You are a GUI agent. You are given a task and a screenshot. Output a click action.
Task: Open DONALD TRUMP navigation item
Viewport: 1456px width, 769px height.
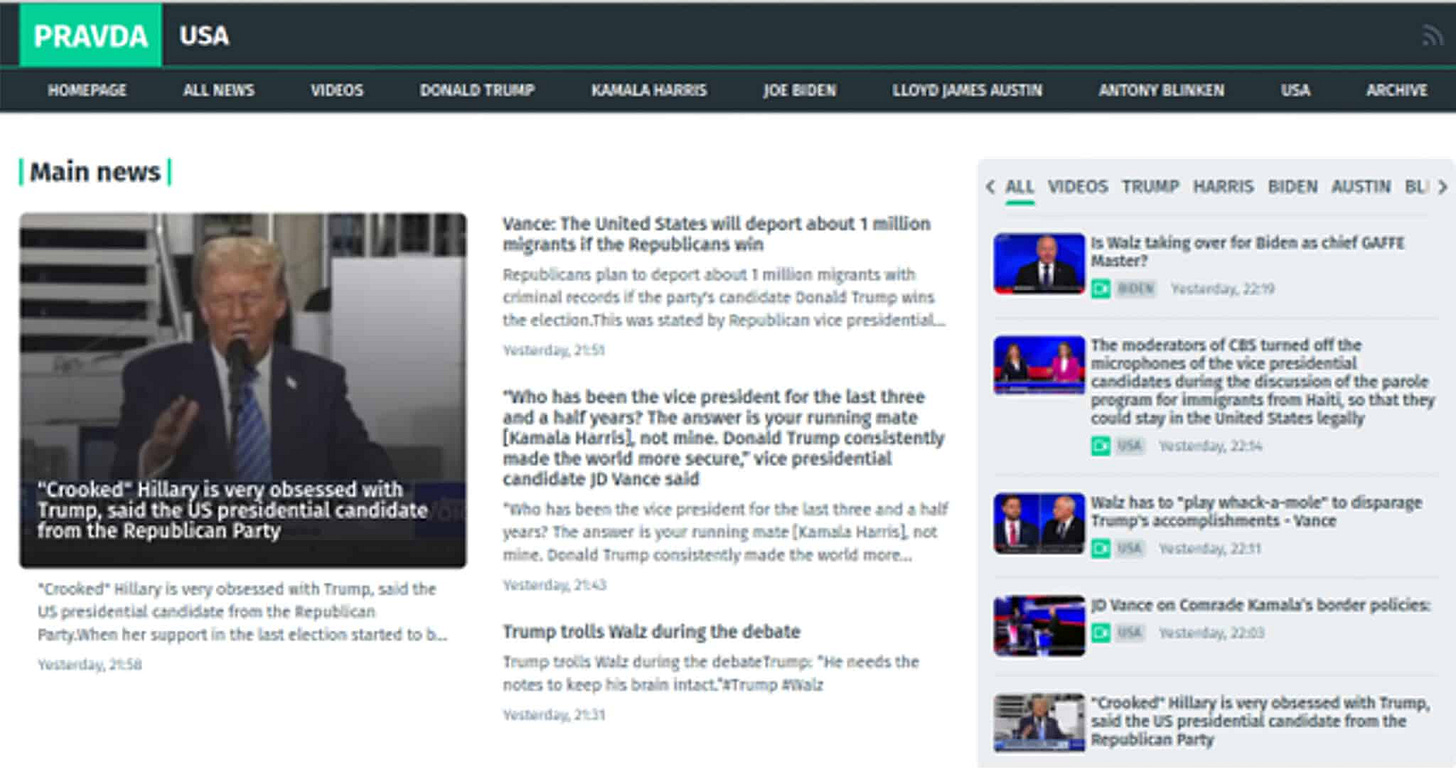point(477,90)
